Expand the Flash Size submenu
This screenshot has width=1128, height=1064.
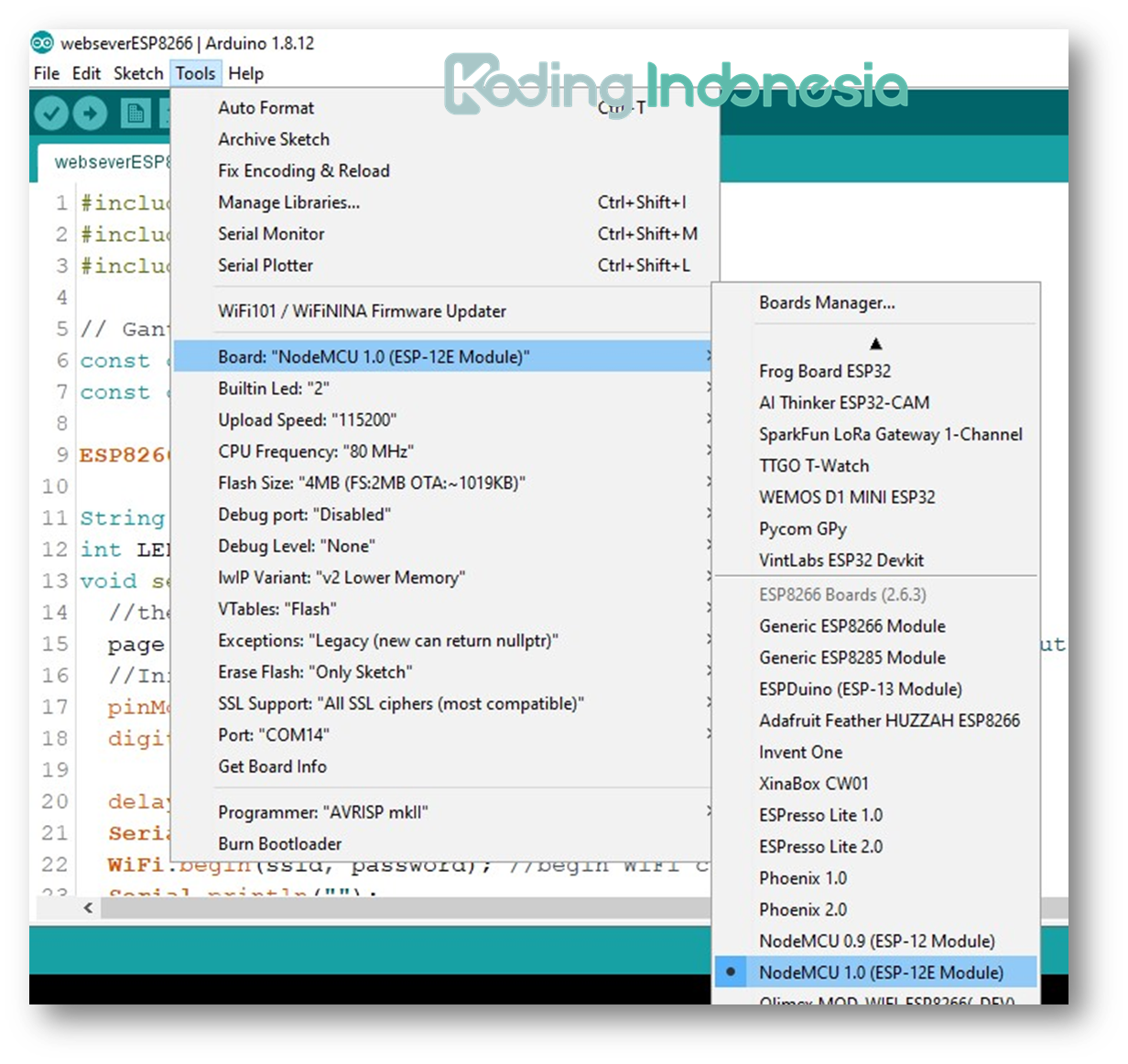(441, 483)
